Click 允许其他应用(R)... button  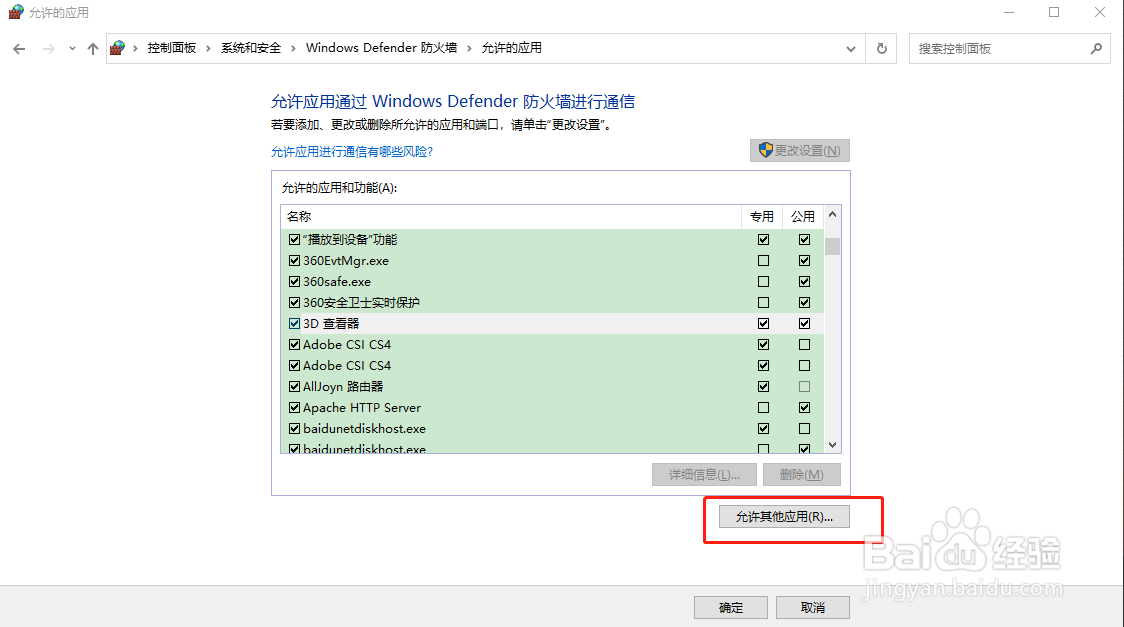click(x=784, y=517)
